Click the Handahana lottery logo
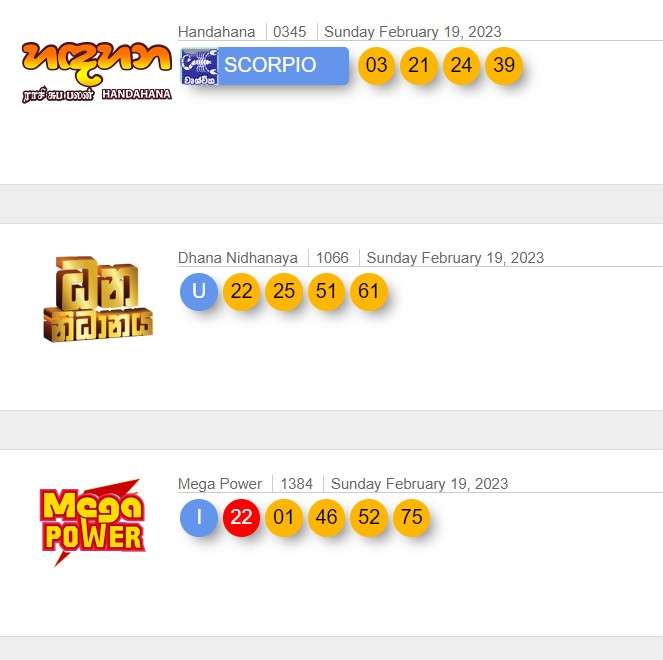 [97, 72]
